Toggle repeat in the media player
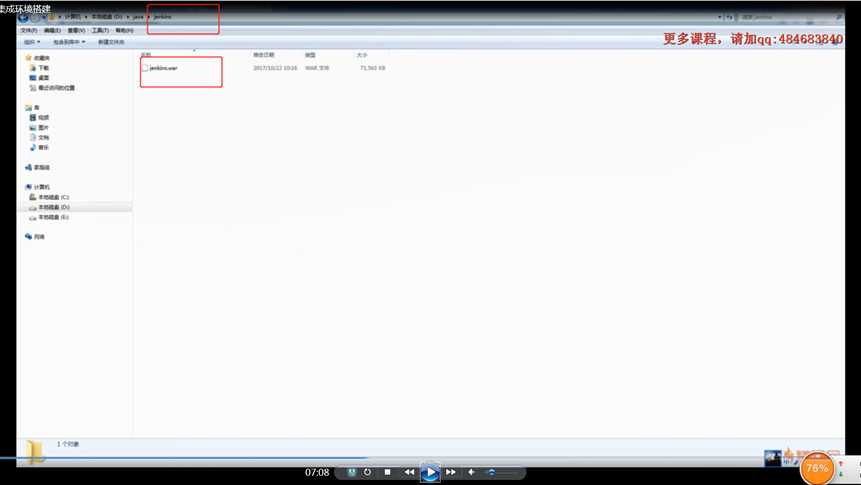Screen dimensions: 861x485 coord(367,472)
